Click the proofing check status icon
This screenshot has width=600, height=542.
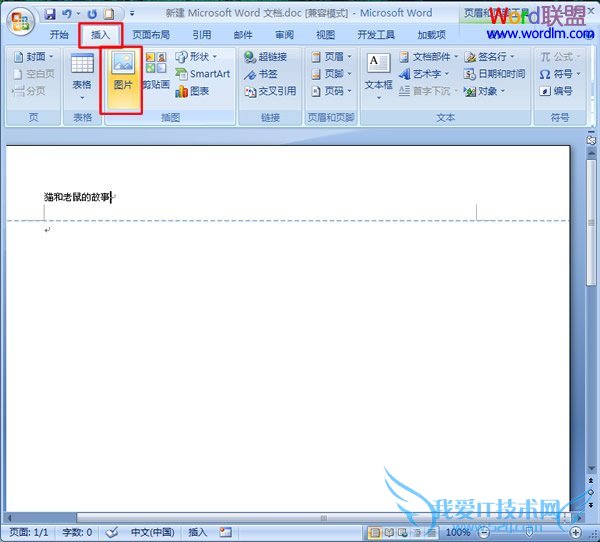[112, 532]
